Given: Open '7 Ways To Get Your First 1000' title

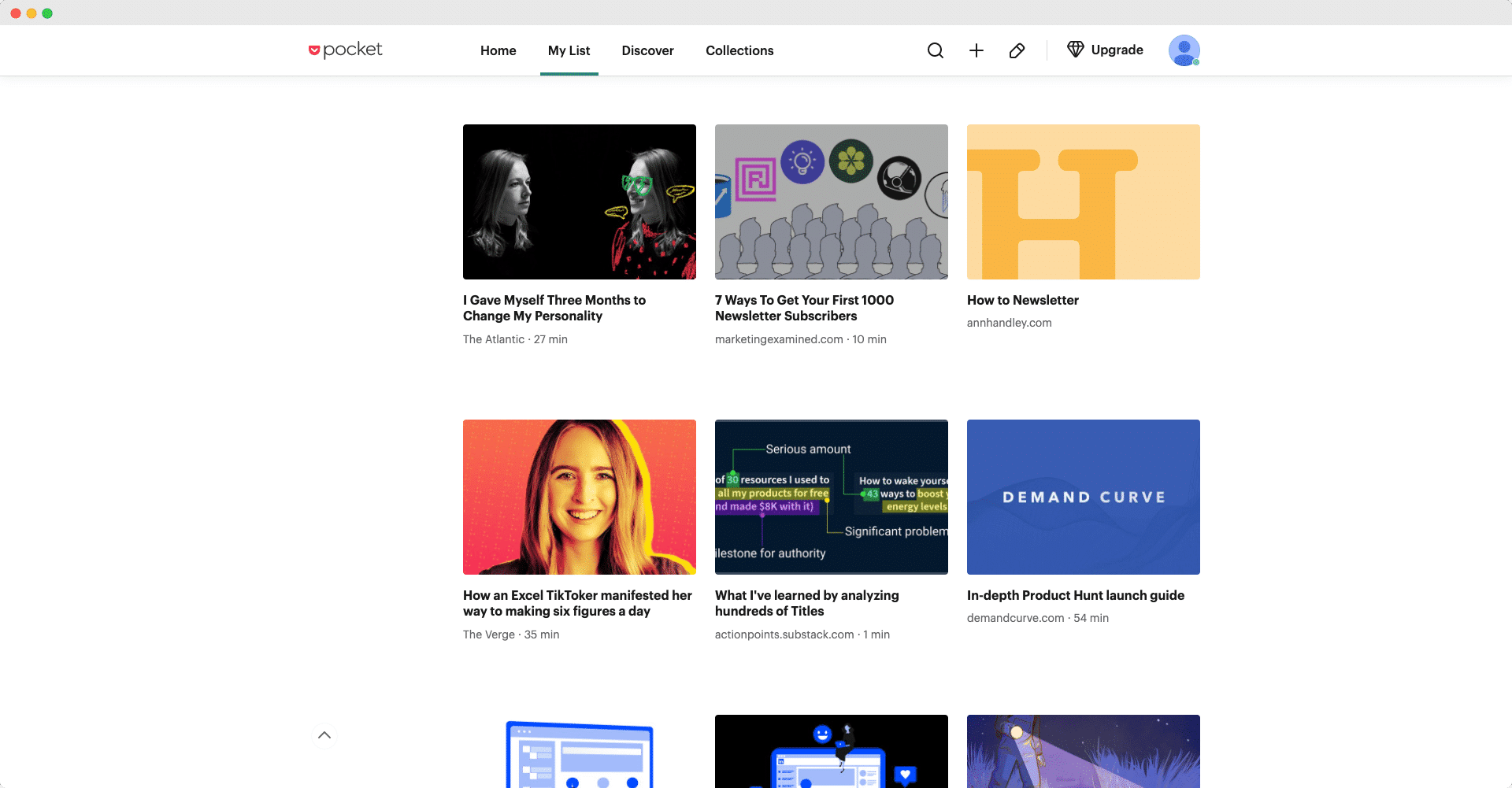Looking at the screenshot, I should pyautogui.click(x=804, y=308).
